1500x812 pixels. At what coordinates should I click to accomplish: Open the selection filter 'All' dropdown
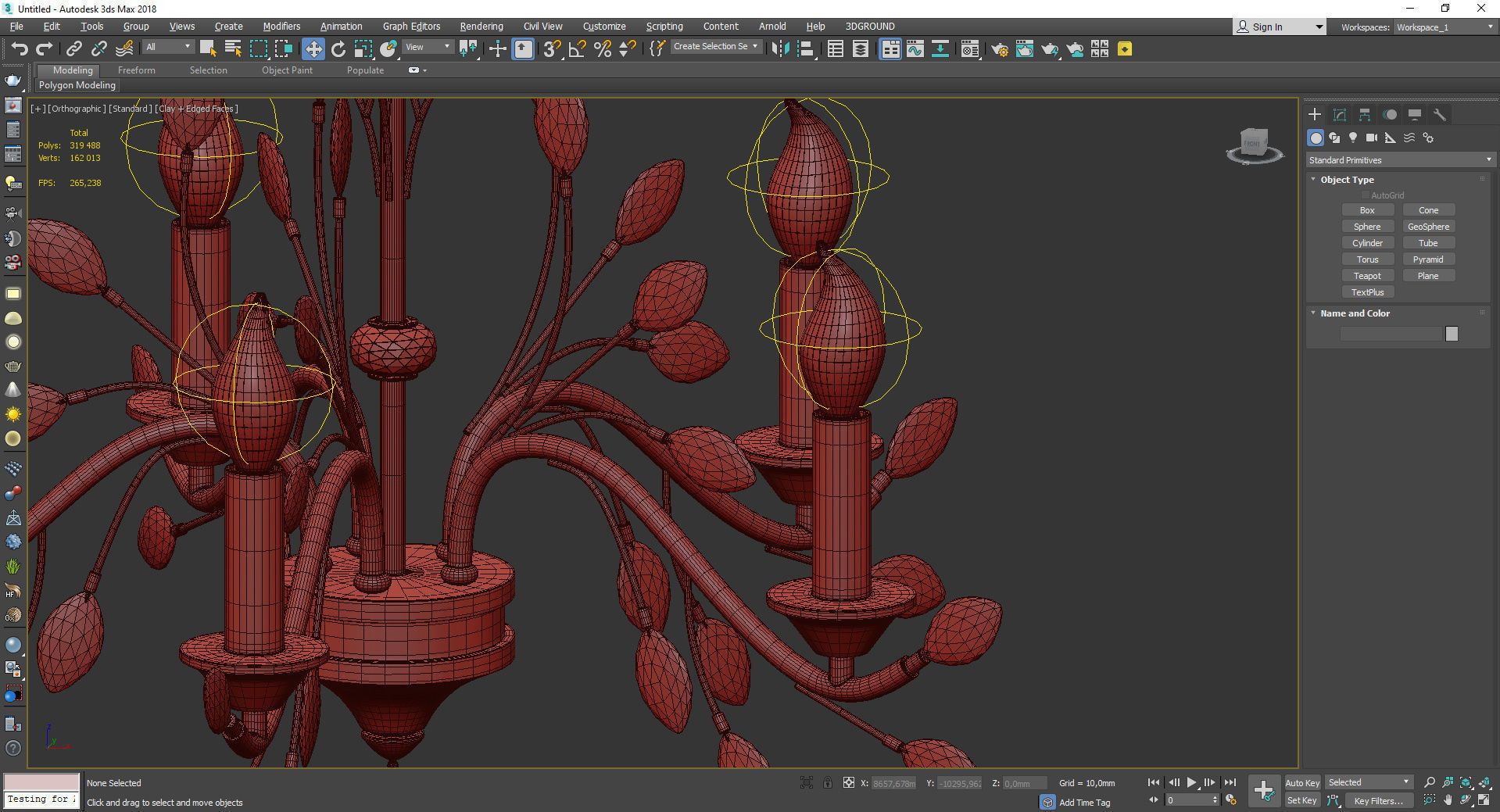[x=167, y=47]
